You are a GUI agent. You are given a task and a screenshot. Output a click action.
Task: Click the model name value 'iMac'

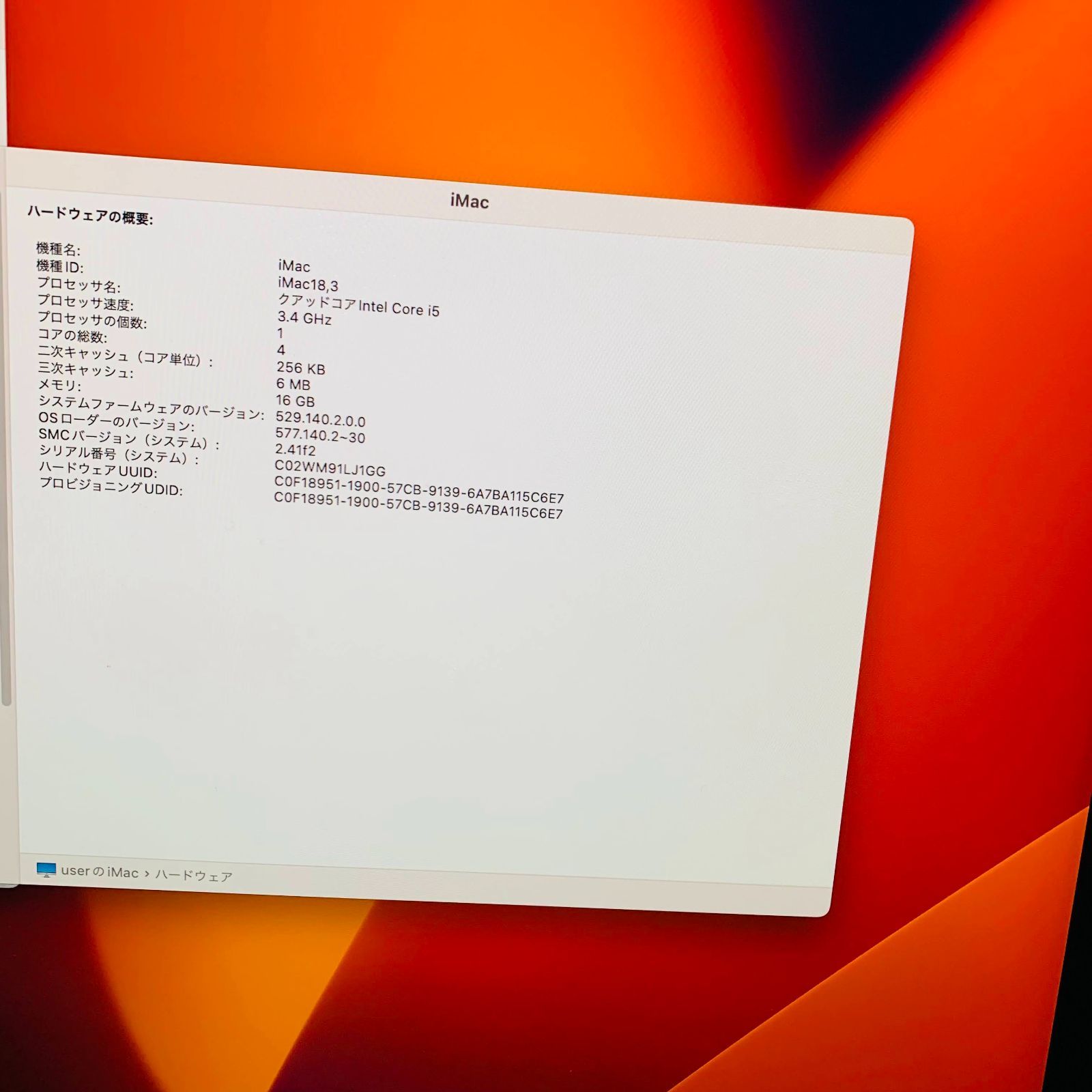pos(294,266)
